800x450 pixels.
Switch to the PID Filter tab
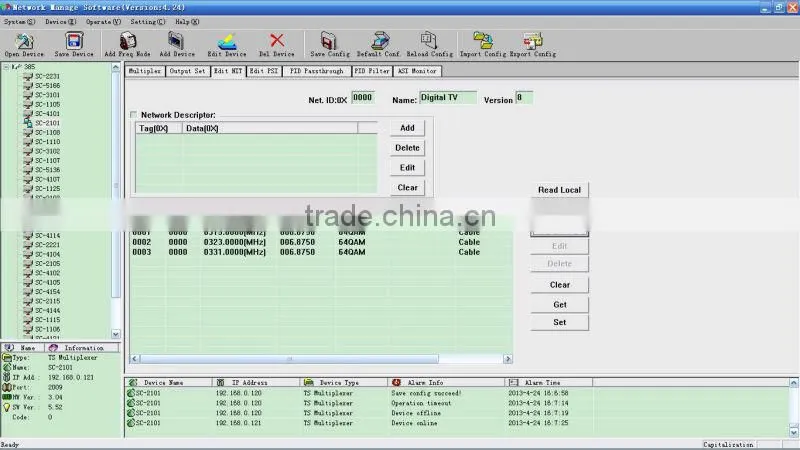(x=372, y=71)
